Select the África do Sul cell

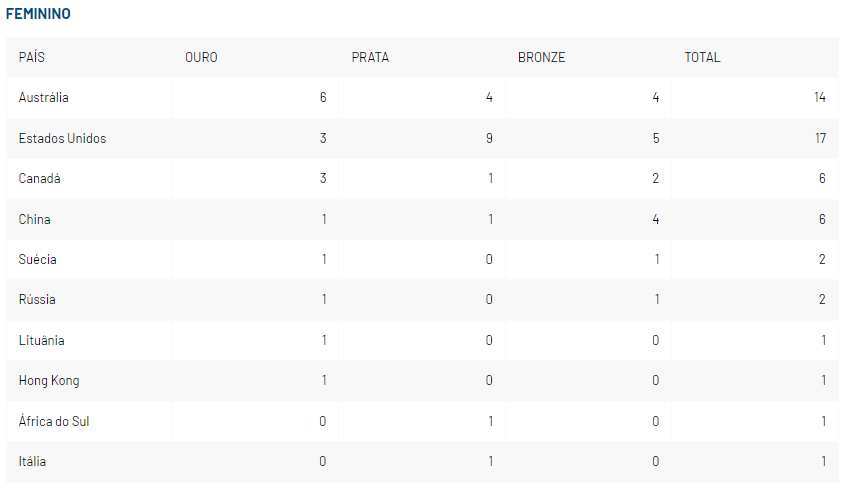53,421
